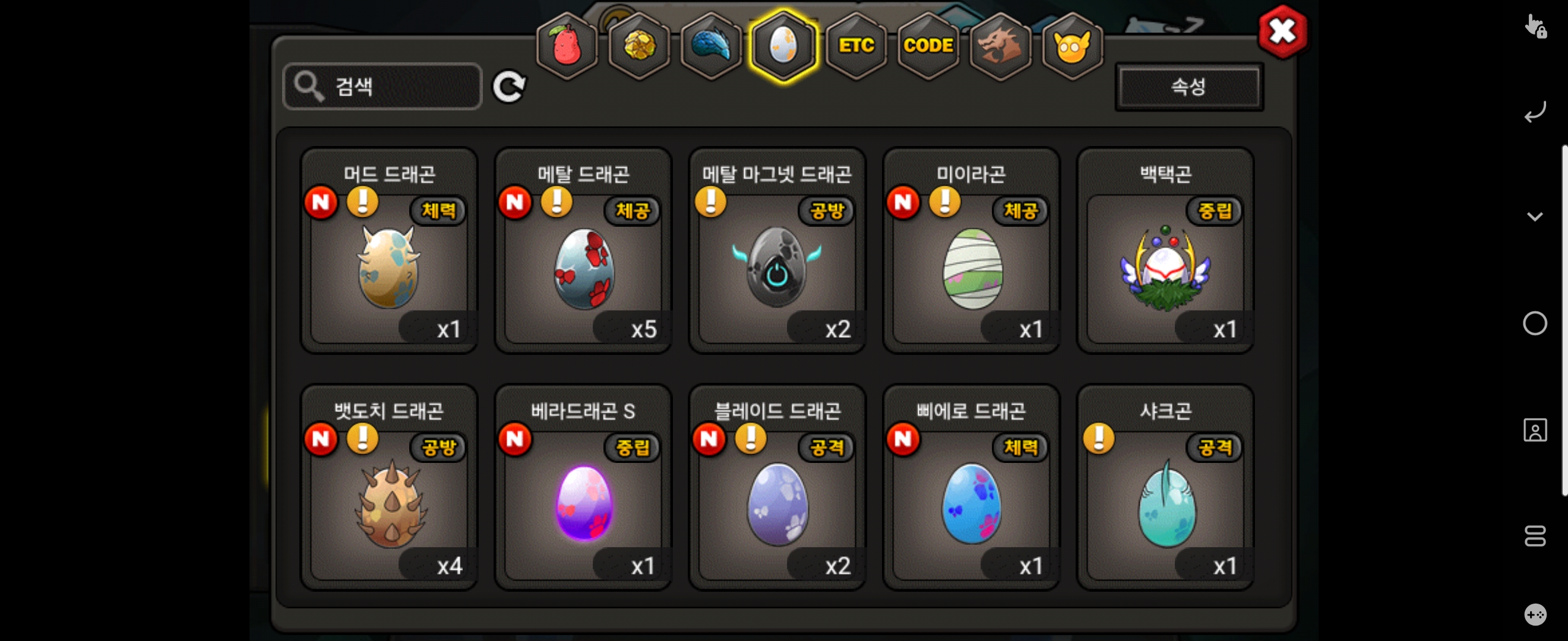The width and height of the screenshot is (1568, 641).
Task: Close the inventory with red X
Action: 1282,31
